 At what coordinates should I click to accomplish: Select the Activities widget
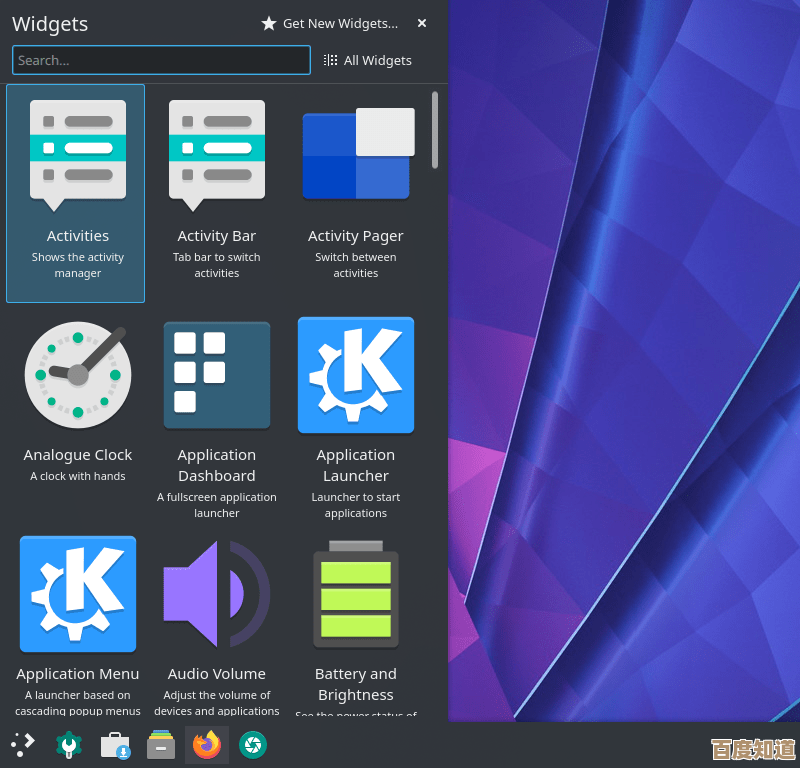pyautogui.click(x=77, y=193)
